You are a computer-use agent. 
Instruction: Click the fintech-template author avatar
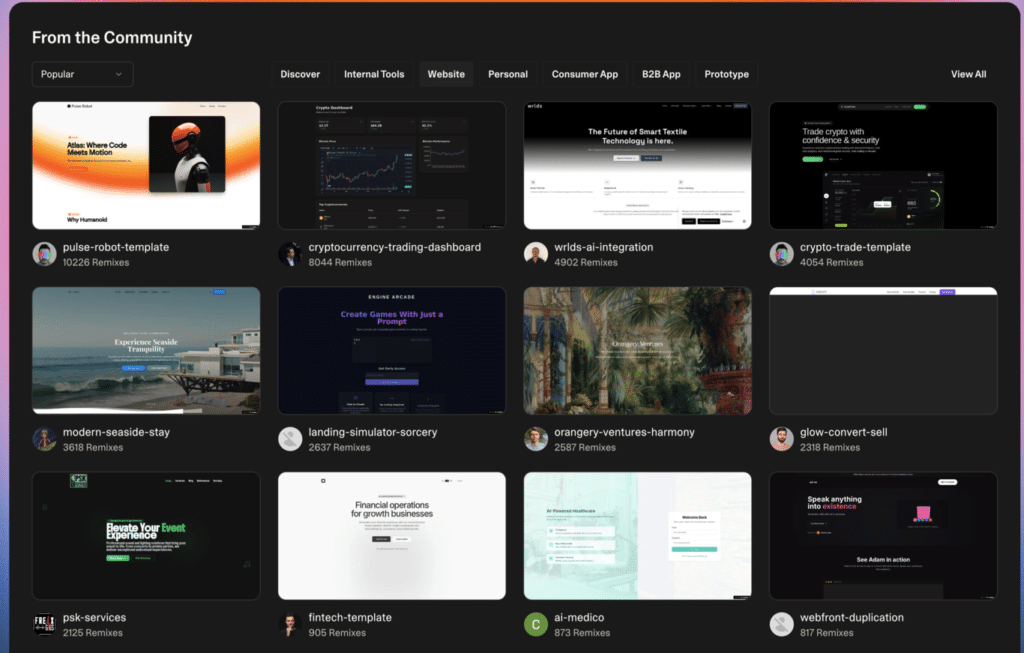coord(290,624)
